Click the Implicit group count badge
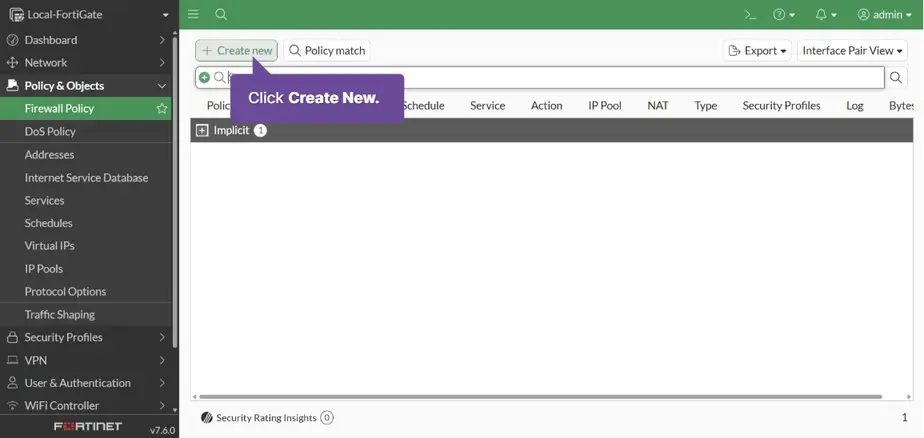Image resolution: width=924 pixels, height=438 pixels. [x=260, y=130]
